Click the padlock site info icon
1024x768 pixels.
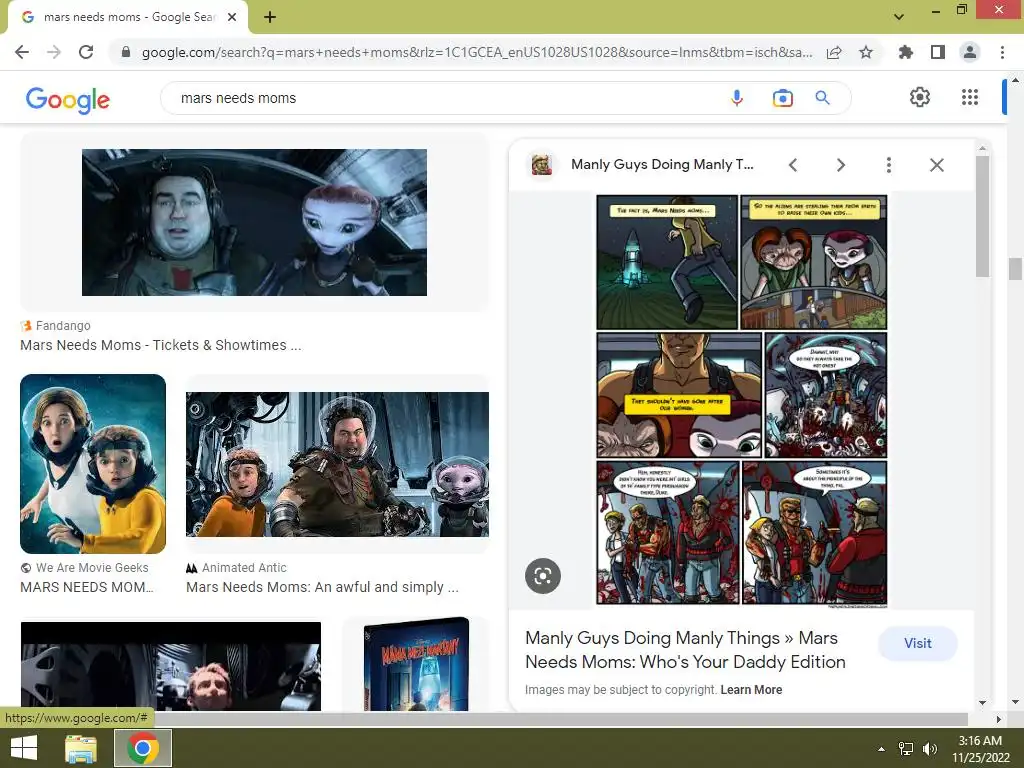(126, 52)
